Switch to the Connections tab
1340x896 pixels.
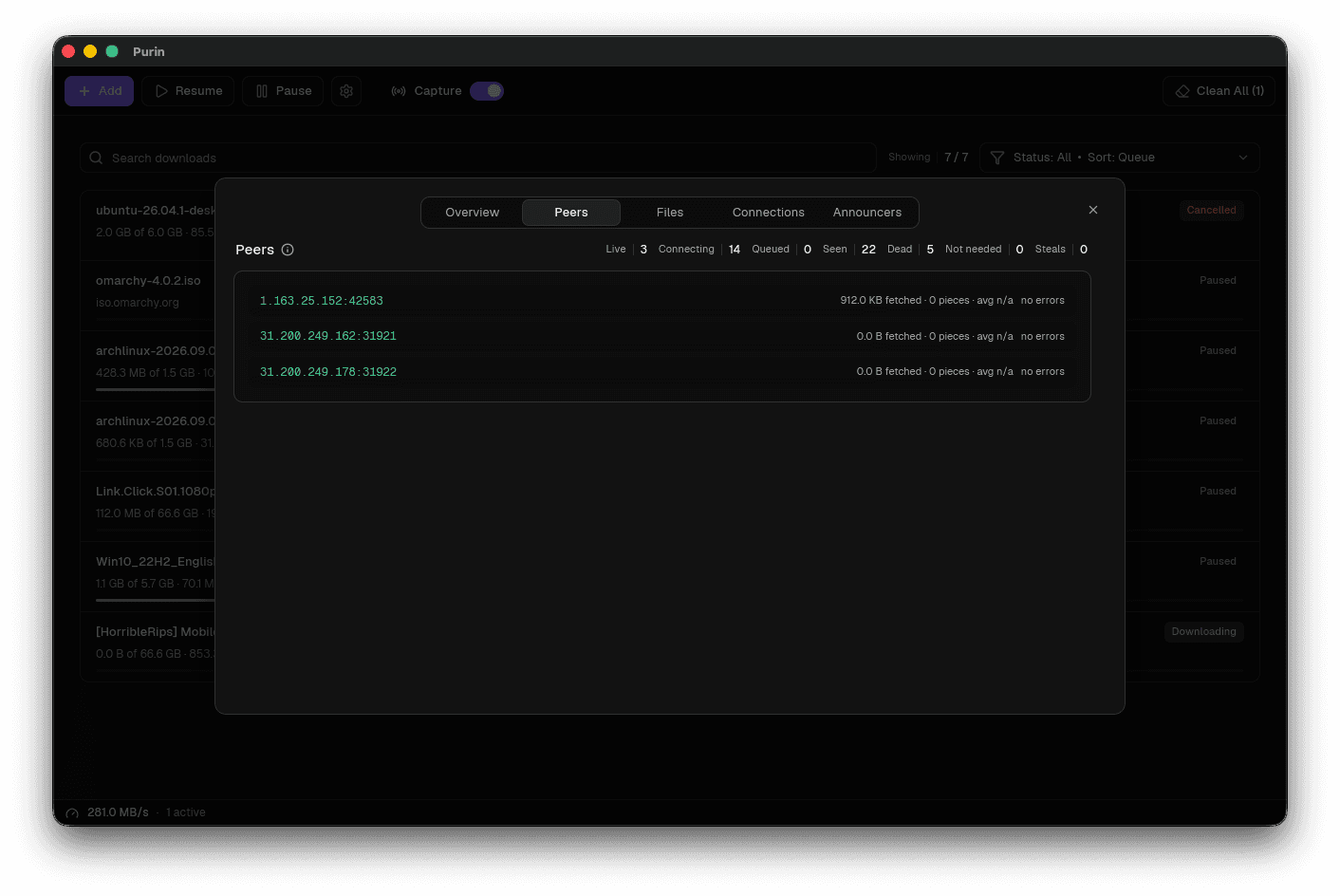click(x=769, y=213)
